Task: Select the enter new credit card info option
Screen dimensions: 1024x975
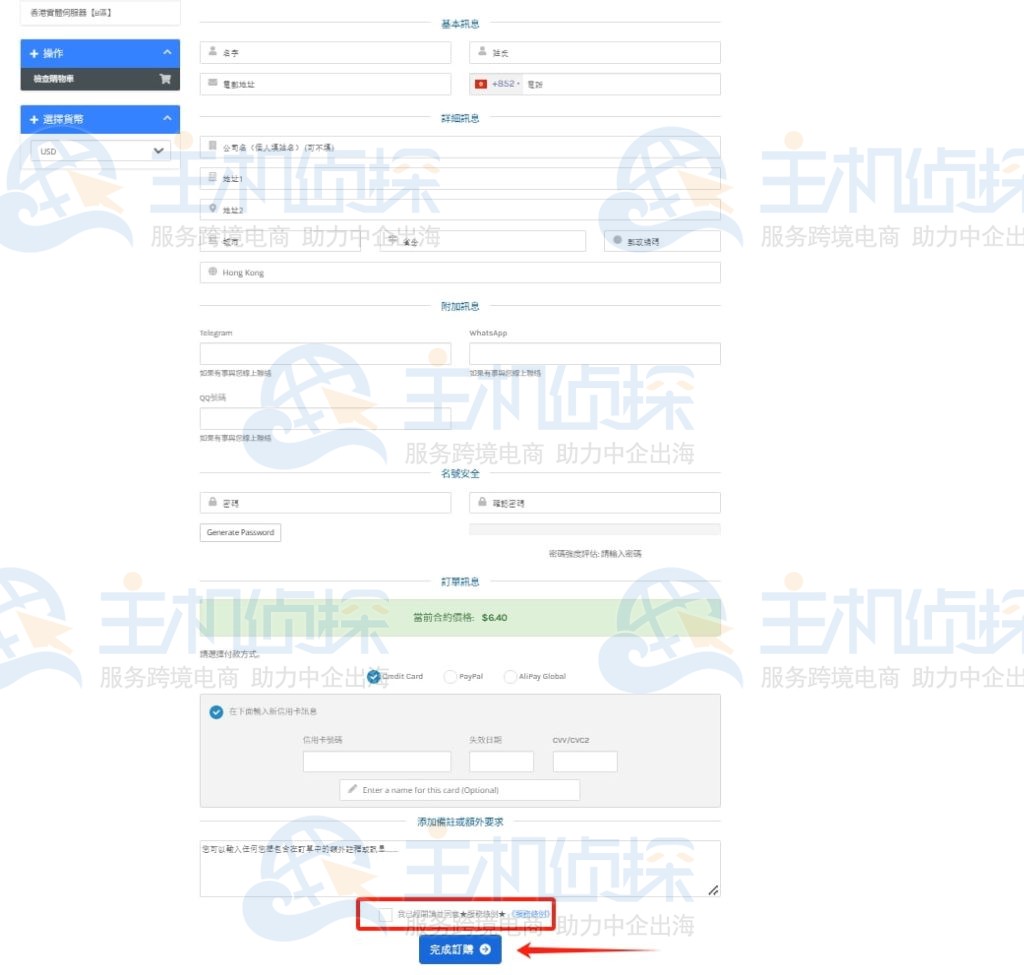Action: pyautogui.click(x=216, y=711)
